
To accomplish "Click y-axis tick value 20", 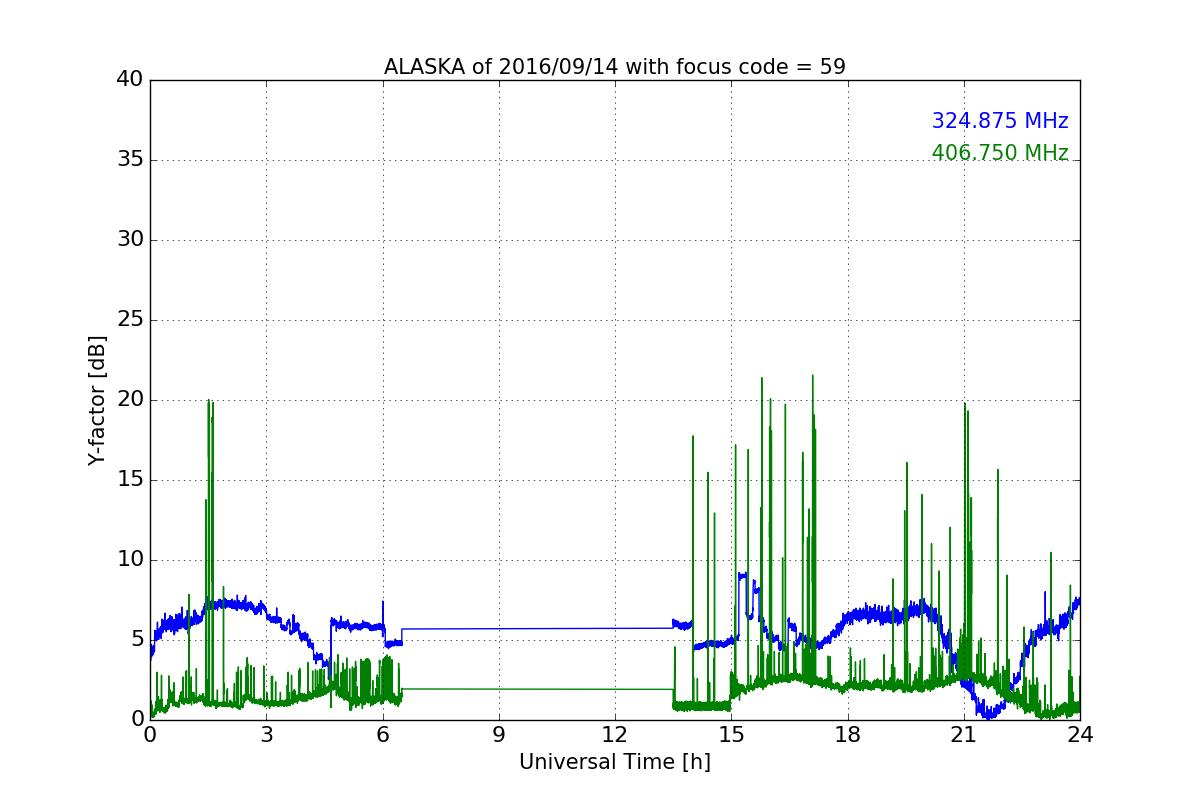I will (x=130, y=399).
